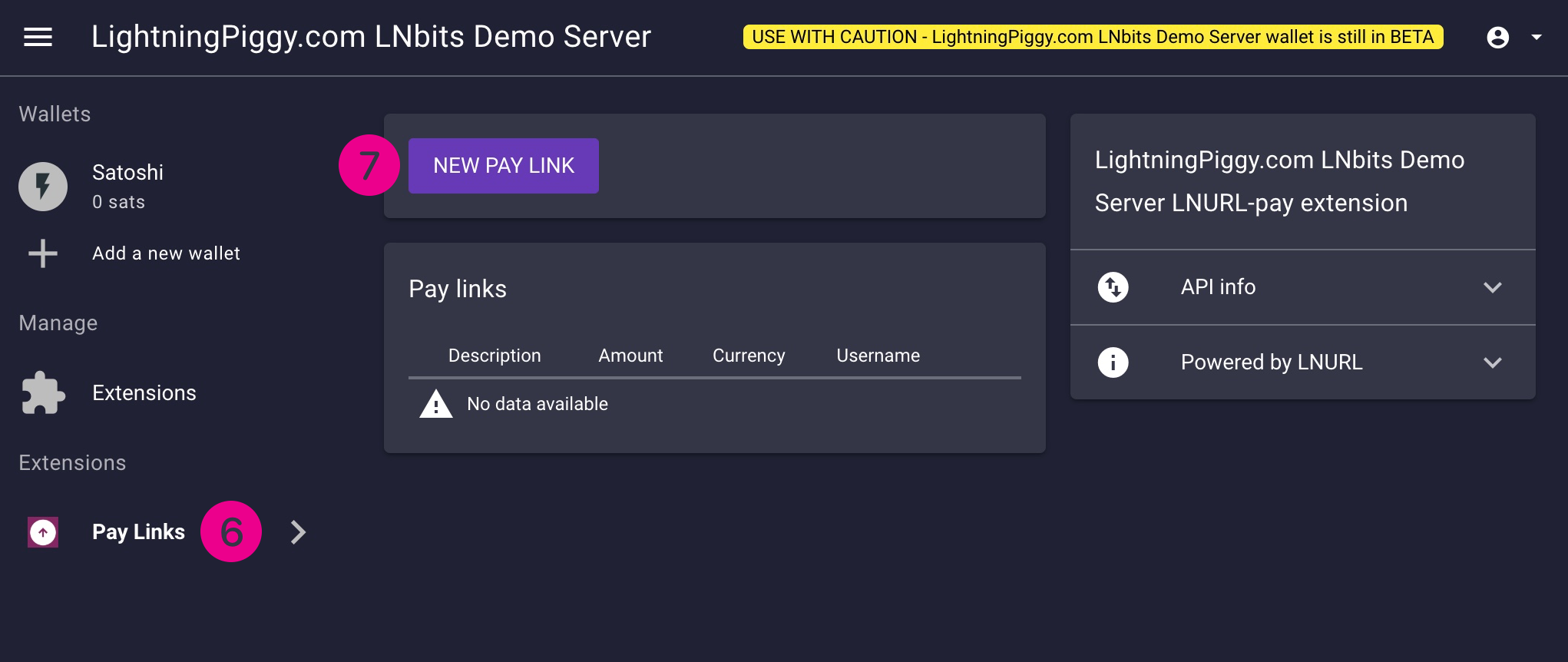Open the account dropdown arrow
The image size is (1568, 662).
pyautogui.click(x=1537, y=37)
